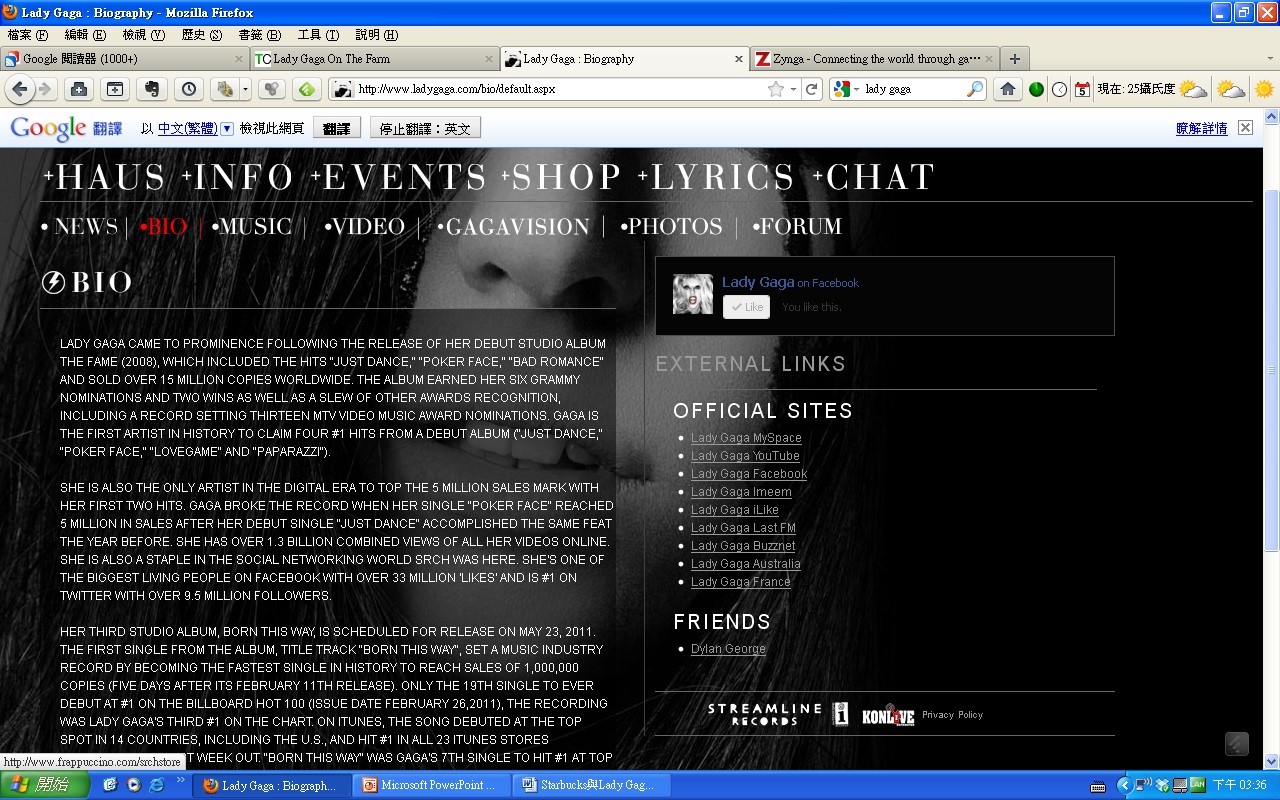Click the Facebook Like button
Screen dimensions: 1280x800
click(x=746, y=307)
